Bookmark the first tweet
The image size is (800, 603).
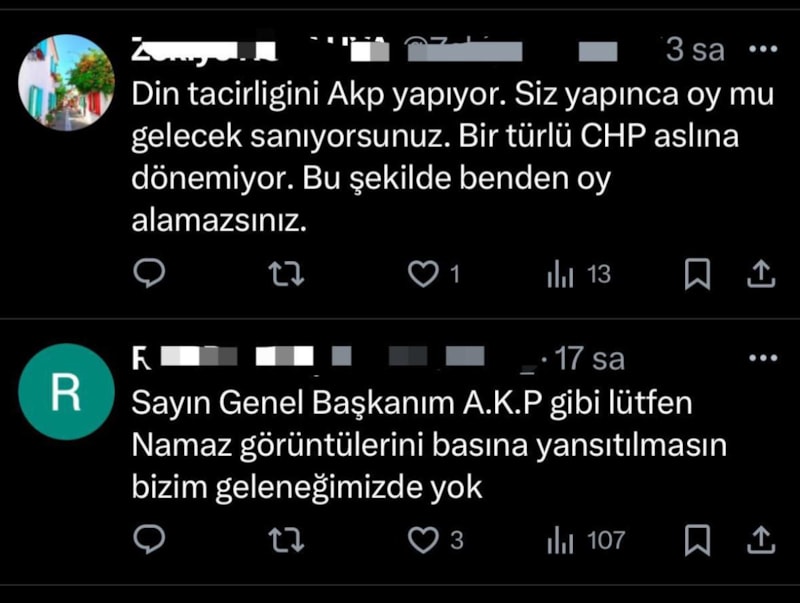(x=697, y=273)
